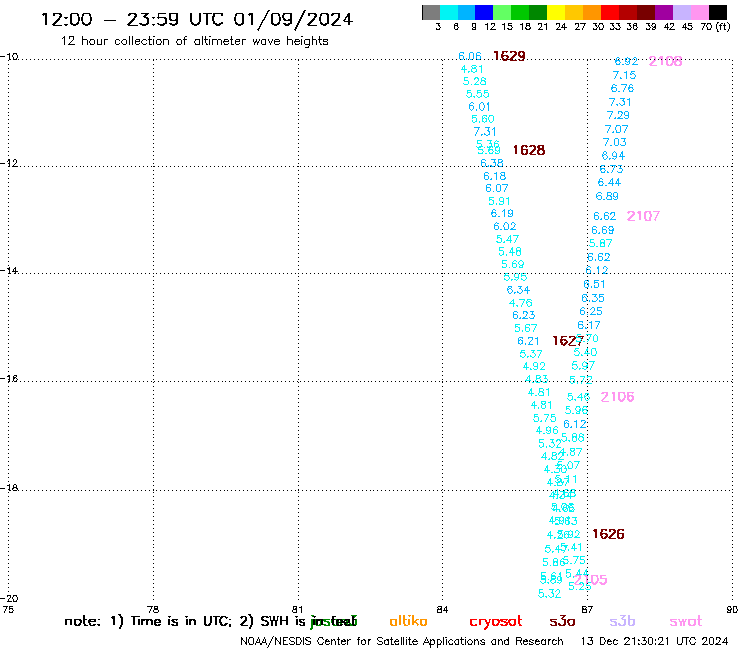740x650 pixels.
Task: Click the 's3a' satellite legend label
Action: pyautogui.click(x=562, y=621)
